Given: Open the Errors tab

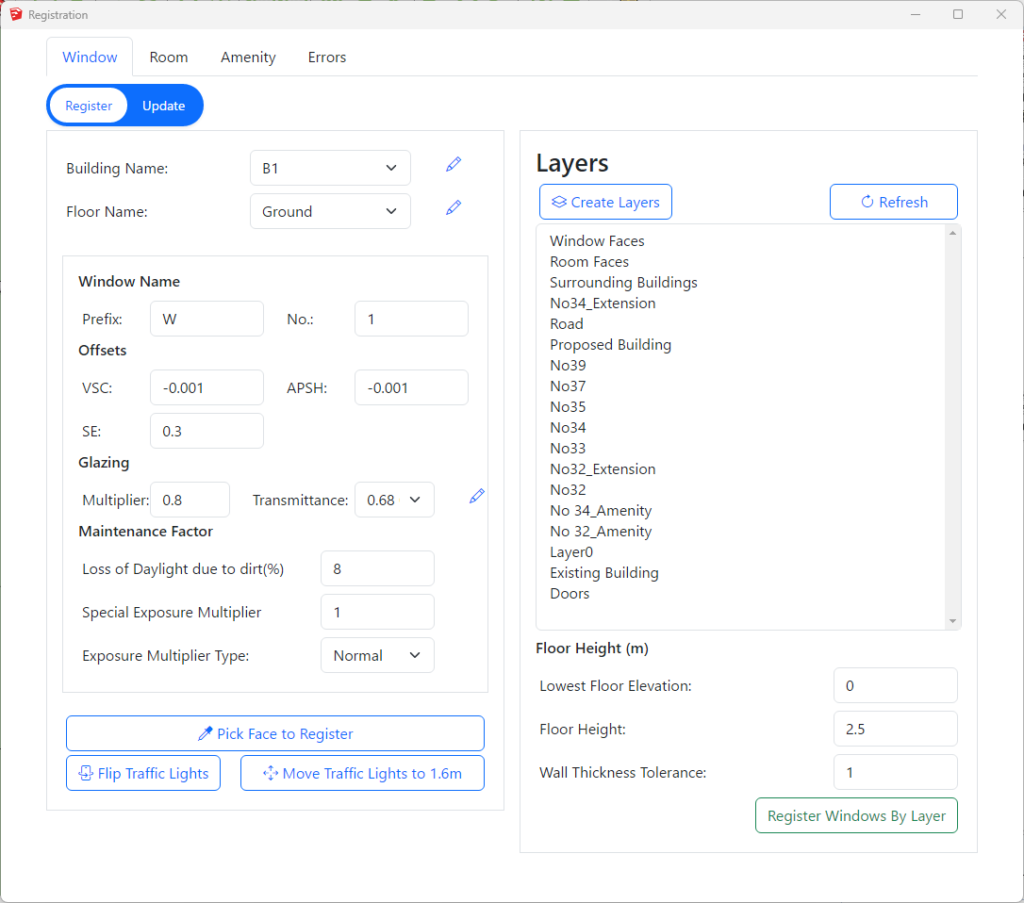Looking at the screenshot, I should [x=327, y=57].
